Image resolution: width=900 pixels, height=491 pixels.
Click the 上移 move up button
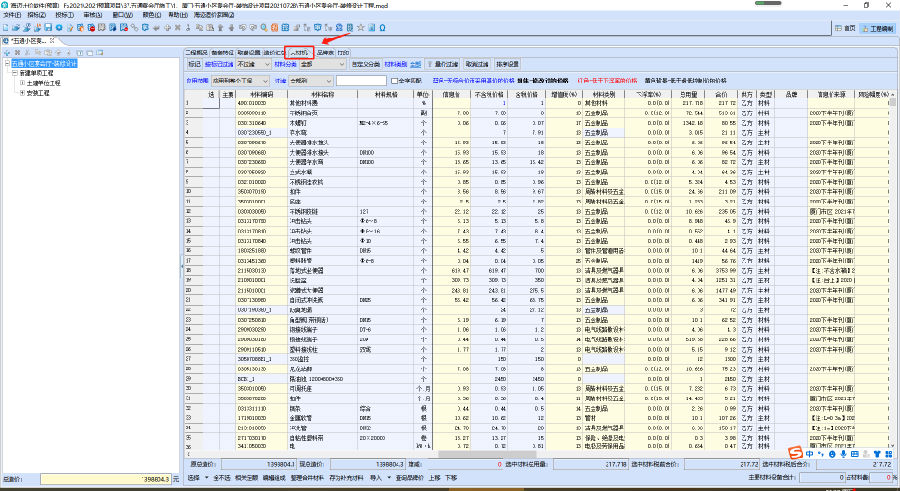[x=434, y=478]
